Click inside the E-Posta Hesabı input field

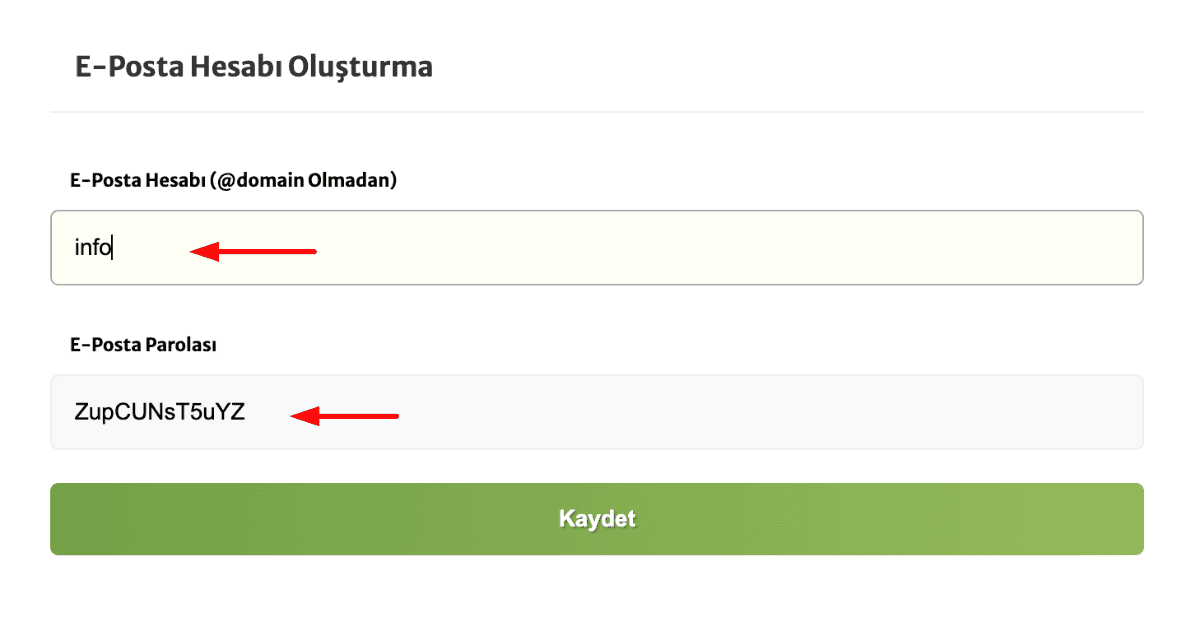click(x=600, y=248)
